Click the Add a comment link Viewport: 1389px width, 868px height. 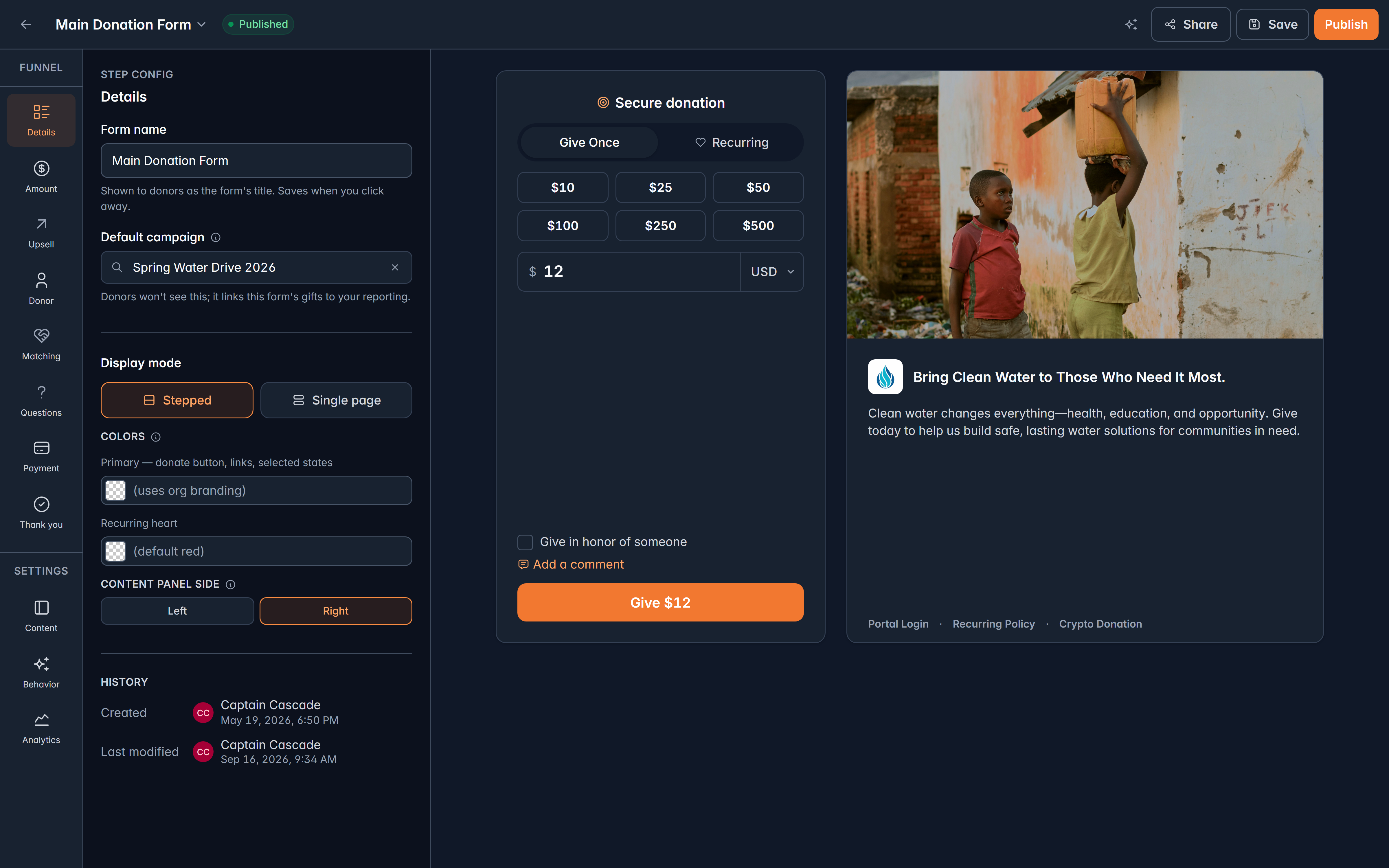[571, 564]
